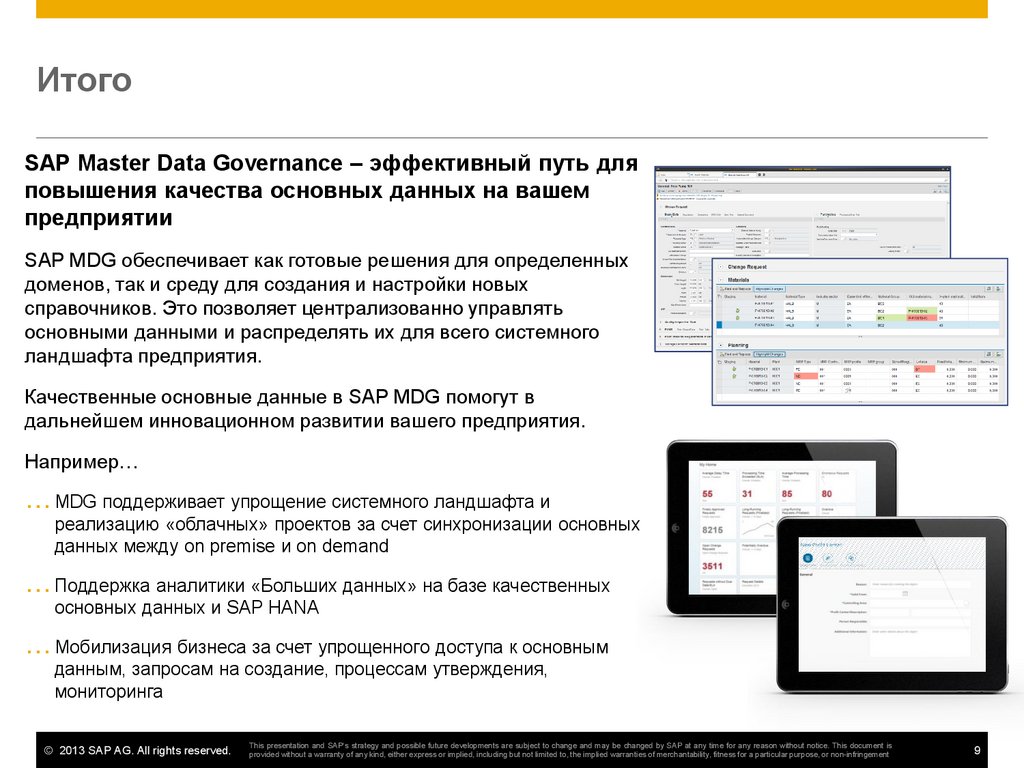Expand the "Planning" section in the screenshot
The height and width of the screenshot is (768, 1024).
722,345
